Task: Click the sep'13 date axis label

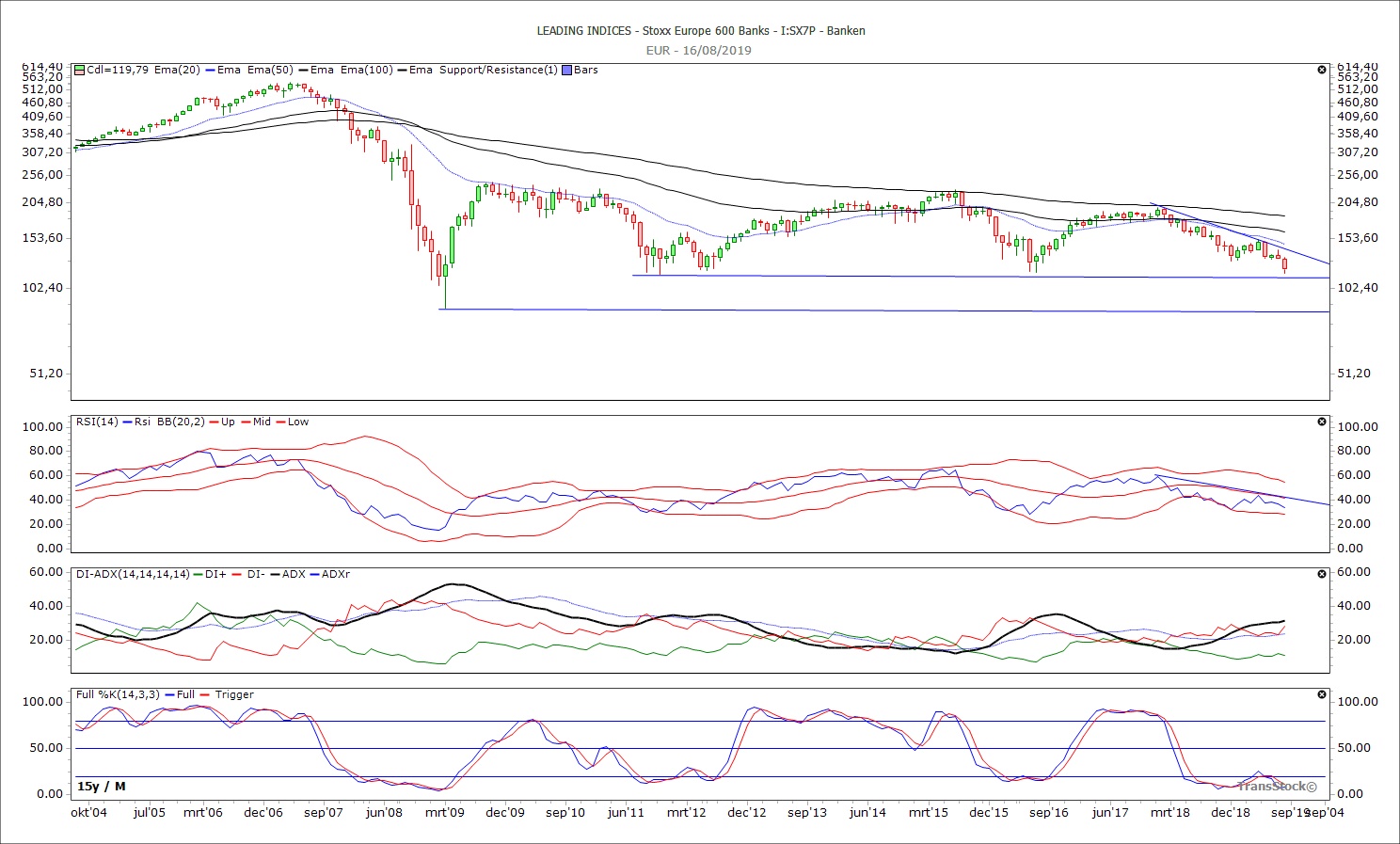Action: pyautogui.click(x=807, y=813)
